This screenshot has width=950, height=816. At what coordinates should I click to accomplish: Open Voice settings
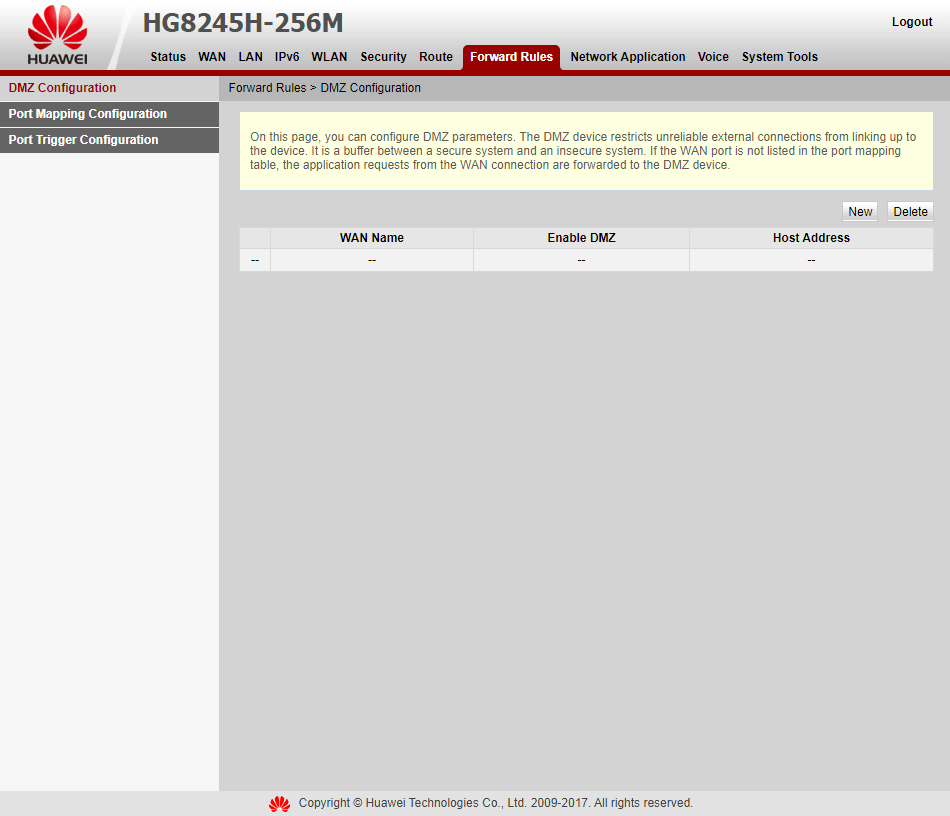[713, 57]
